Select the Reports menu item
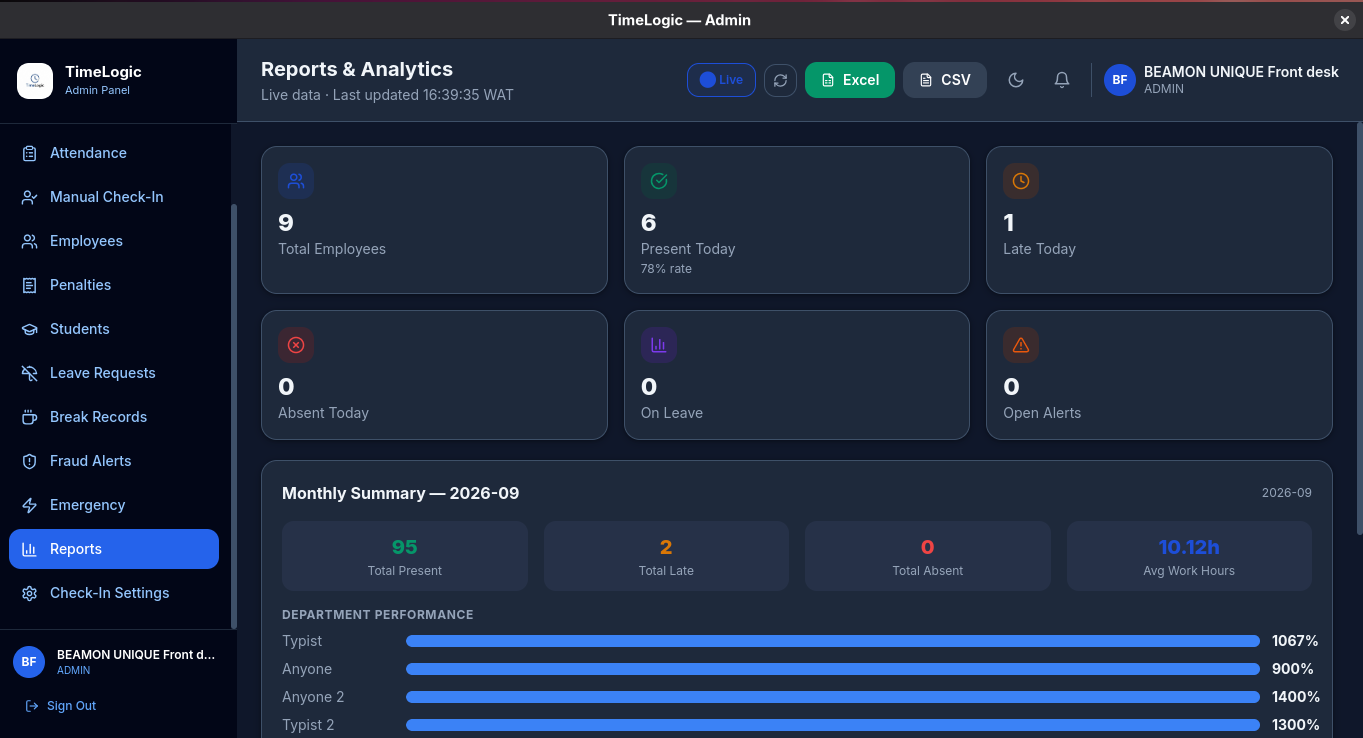 (x=114, y=549)
